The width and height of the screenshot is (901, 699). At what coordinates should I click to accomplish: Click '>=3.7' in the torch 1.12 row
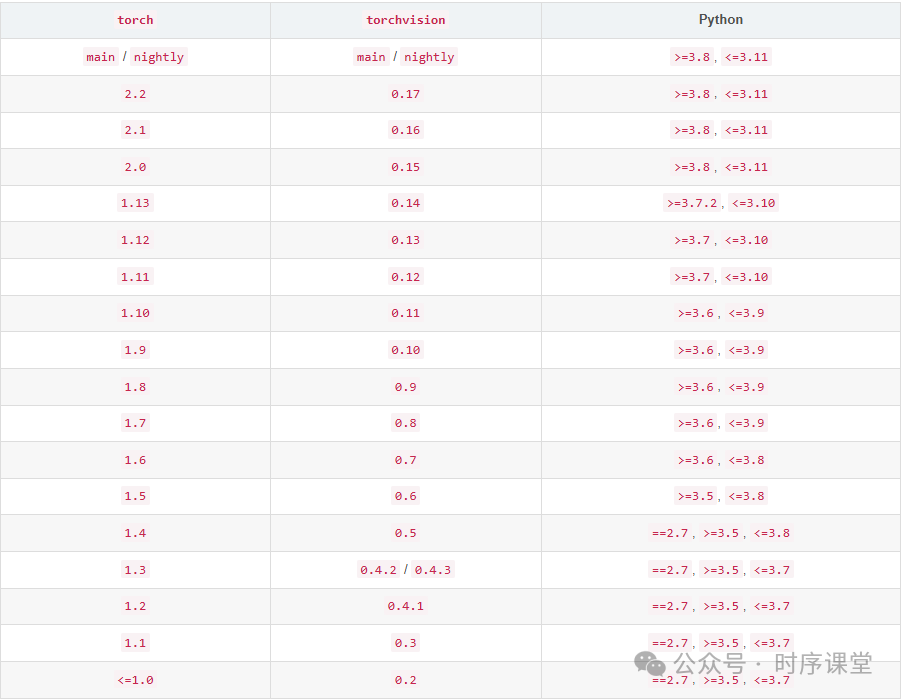(692, 240)
